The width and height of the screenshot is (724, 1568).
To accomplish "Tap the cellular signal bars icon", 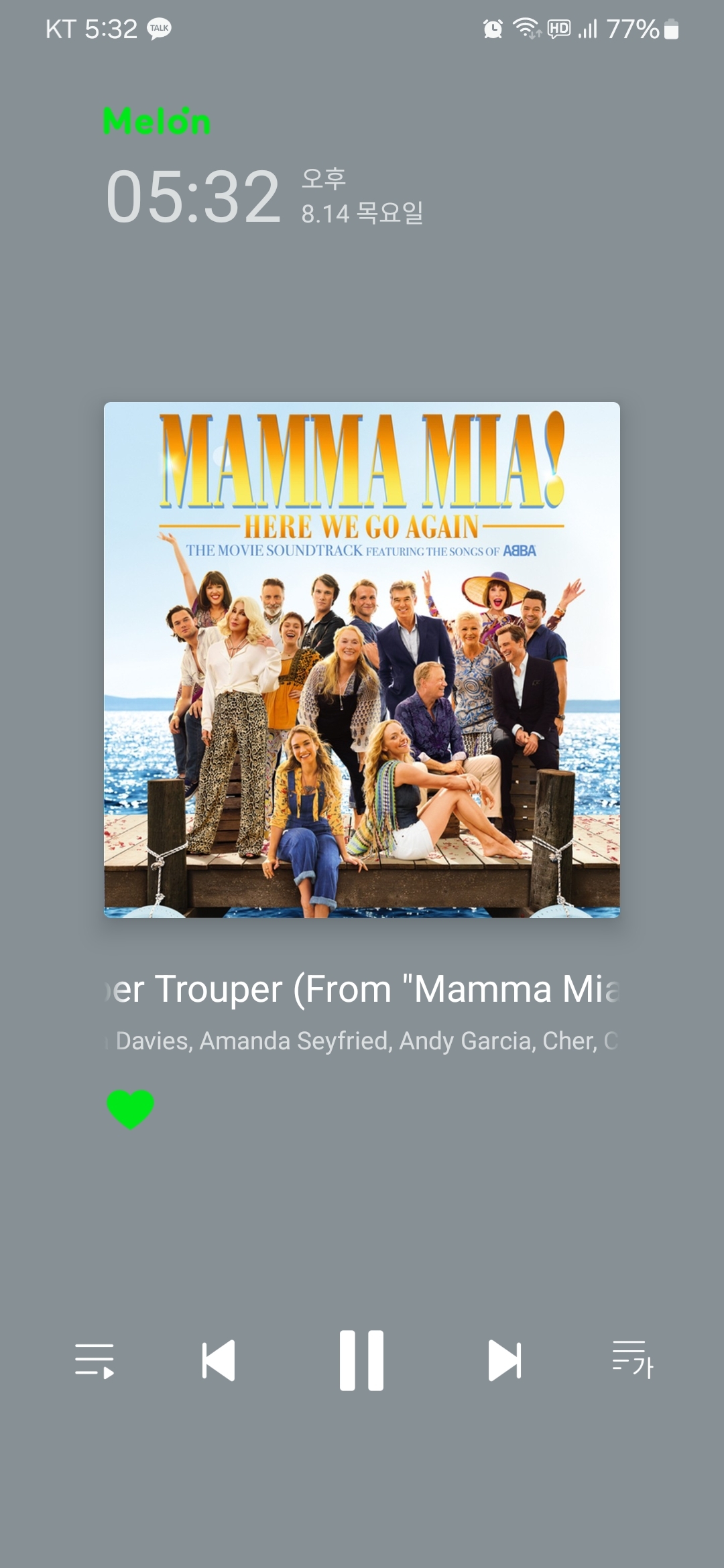I will pos(587,29).
